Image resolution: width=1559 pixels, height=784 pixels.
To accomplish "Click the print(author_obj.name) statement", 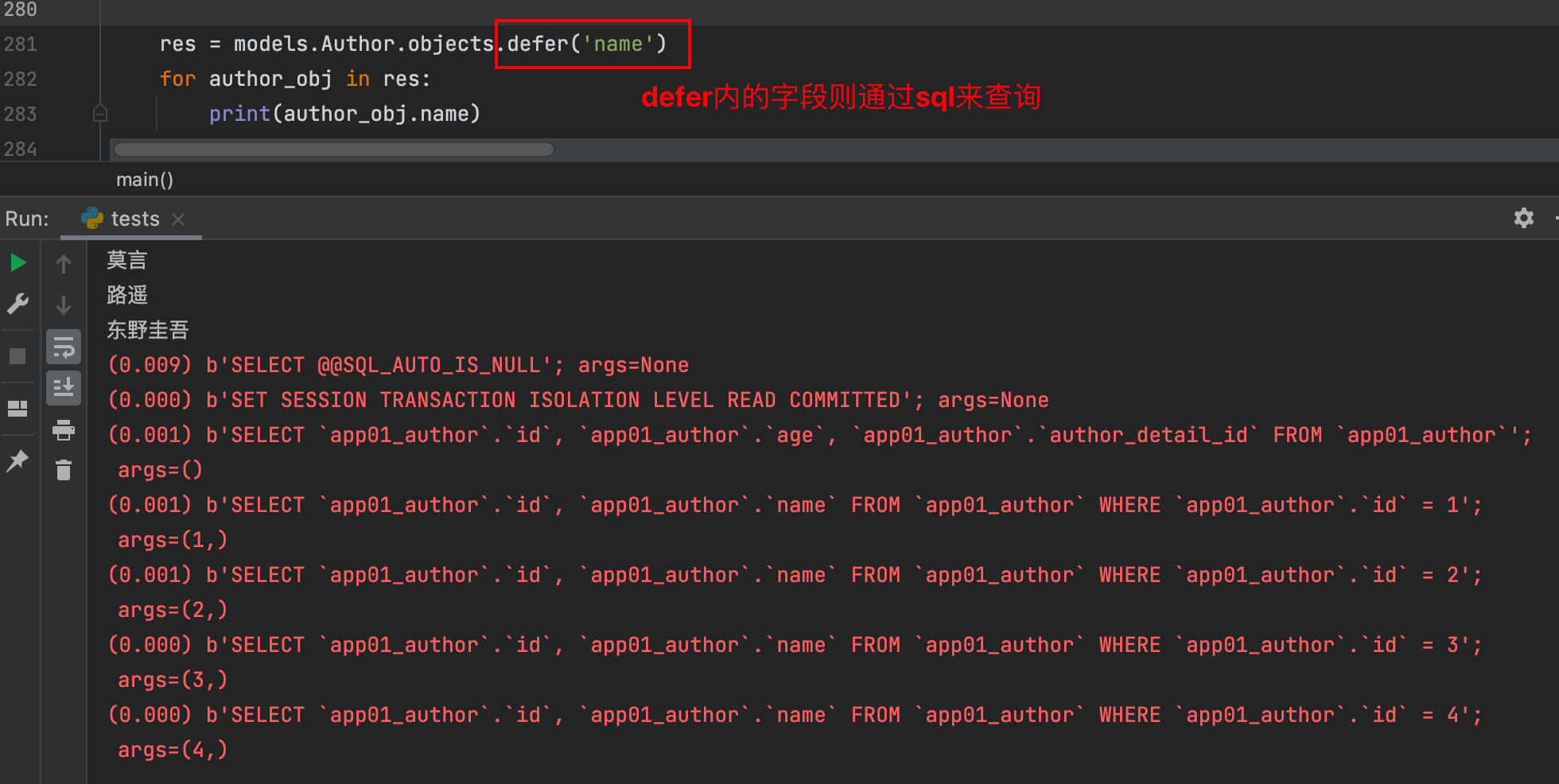I will (x=344, y=114).
